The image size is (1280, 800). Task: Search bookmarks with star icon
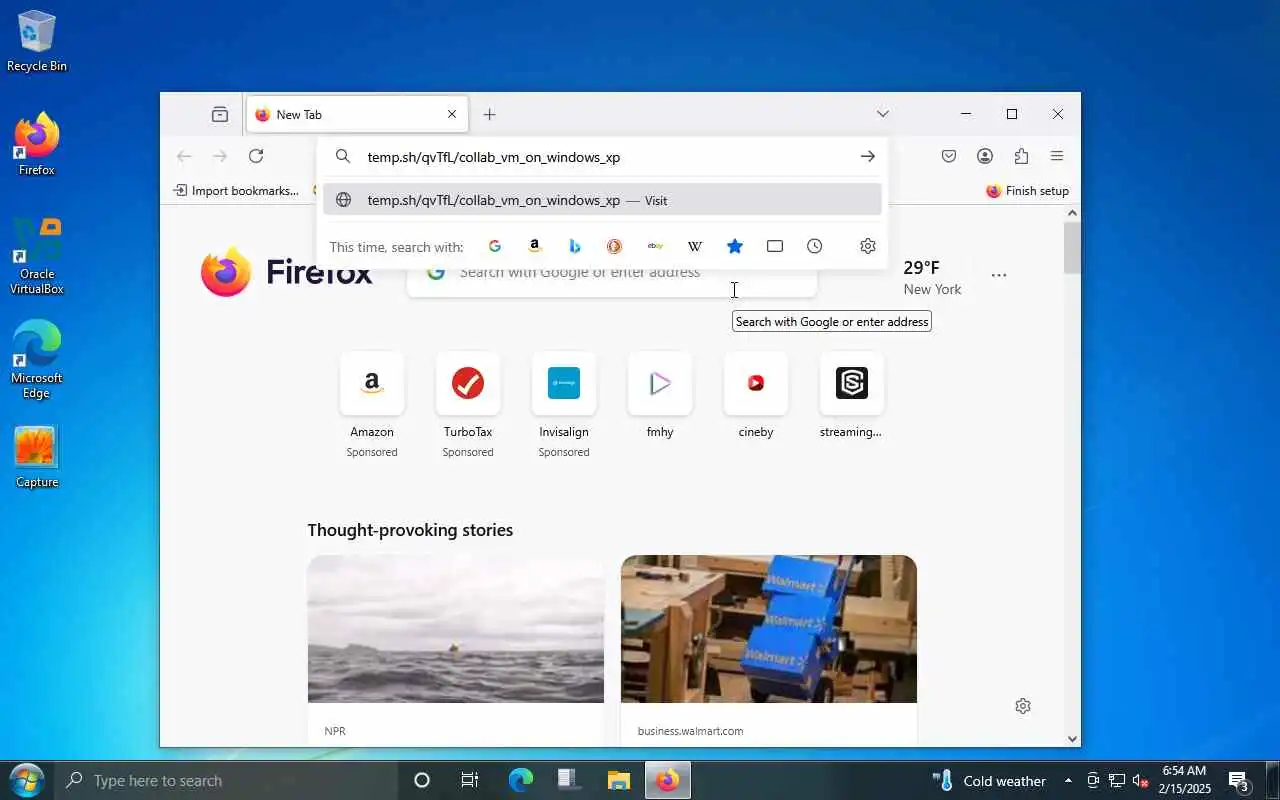pos(735,246)
